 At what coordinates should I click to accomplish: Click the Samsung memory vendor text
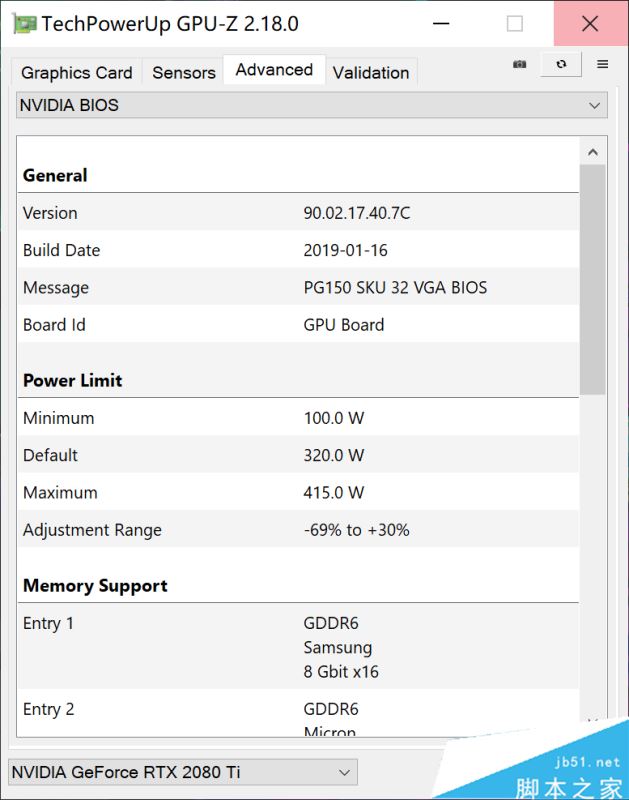point(337,647)
